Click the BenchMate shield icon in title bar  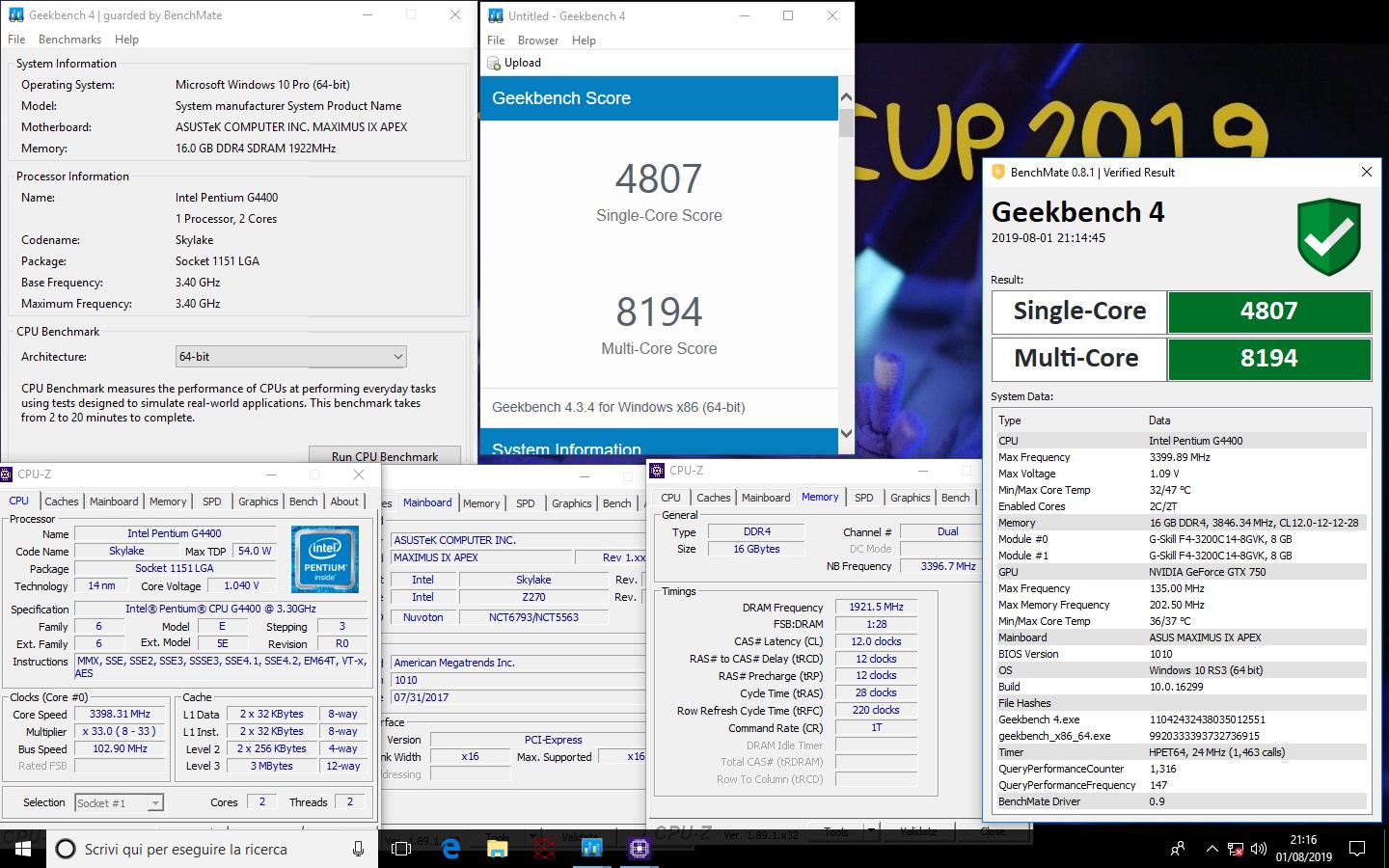998,172
